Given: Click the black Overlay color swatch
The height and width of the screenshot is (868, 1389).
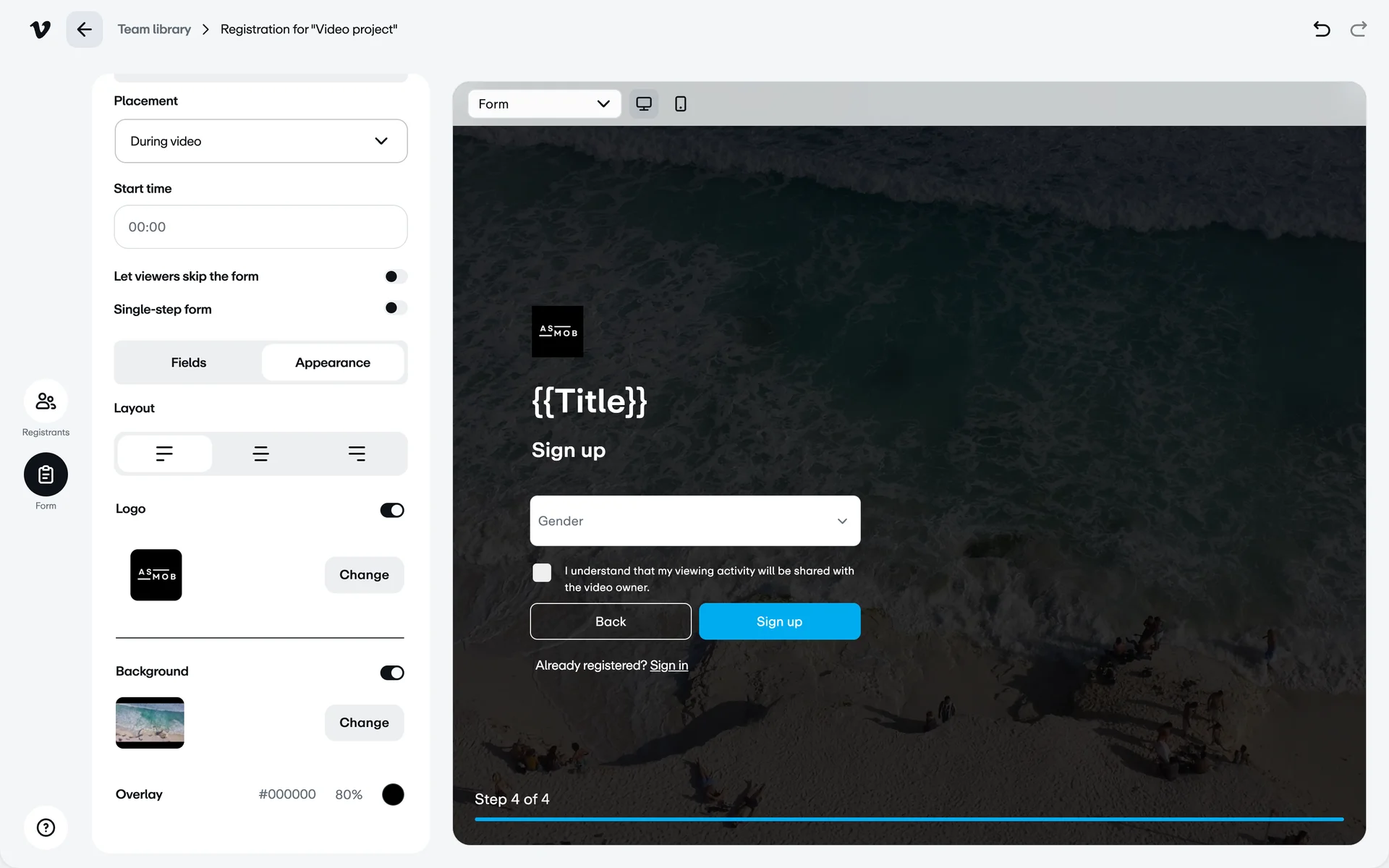Looking at the screenshot, I should click(393, 794).
